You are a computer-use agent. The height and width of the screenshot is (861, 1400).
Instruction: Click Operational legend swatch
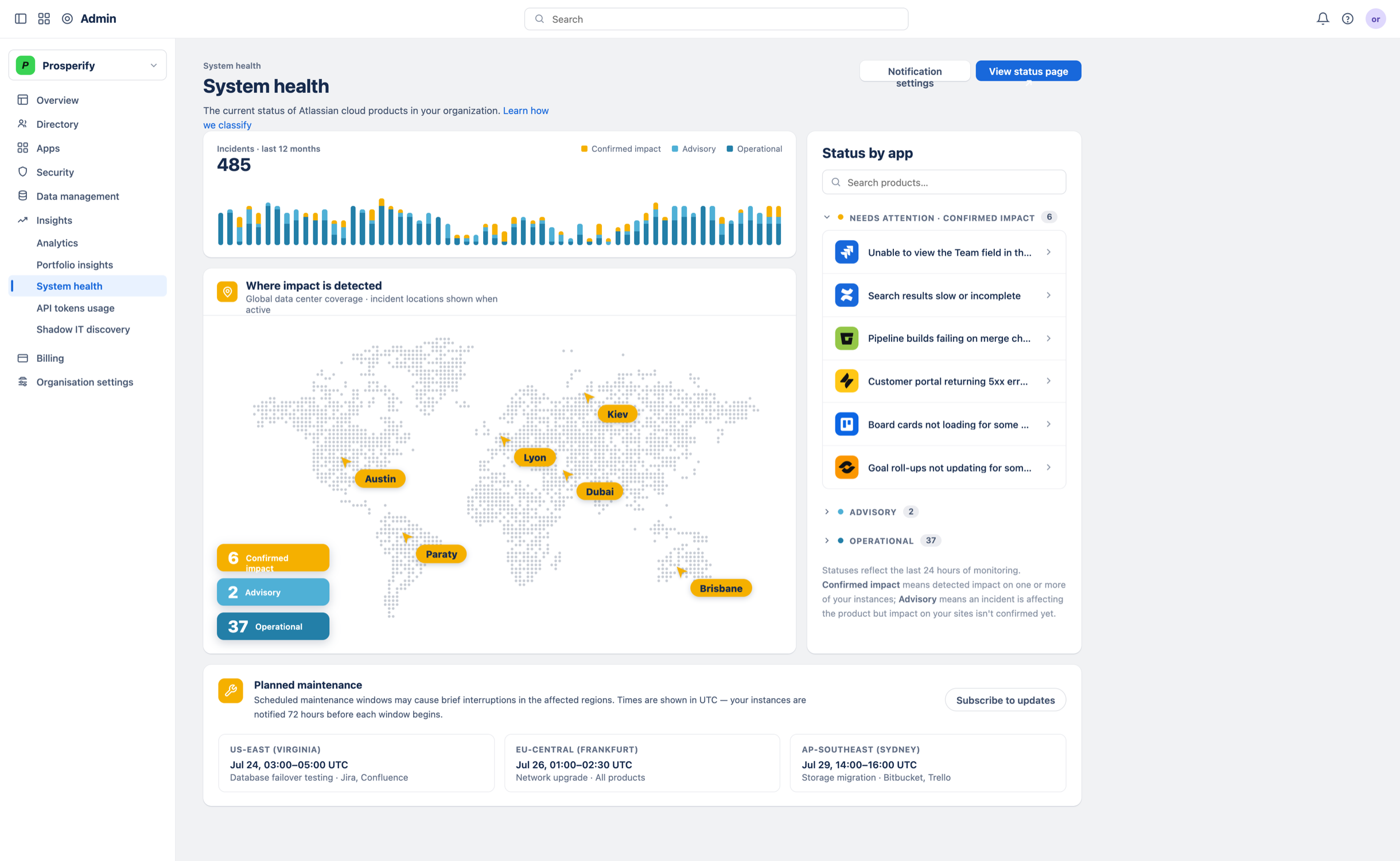[x=730, y=149]
